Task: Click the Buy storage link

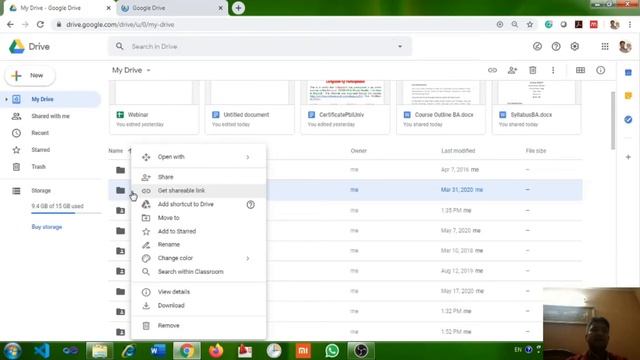Action: tap(47, 227)
